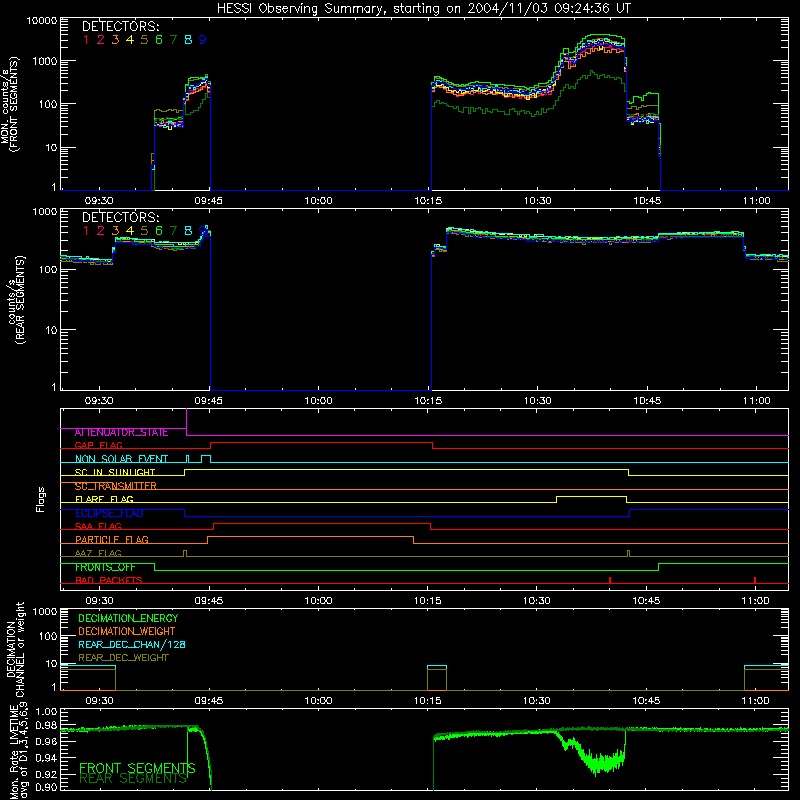The image size is (800, 800).
Task: Click 10:15 tick label under front segments plot
Action: click(428, 201)
